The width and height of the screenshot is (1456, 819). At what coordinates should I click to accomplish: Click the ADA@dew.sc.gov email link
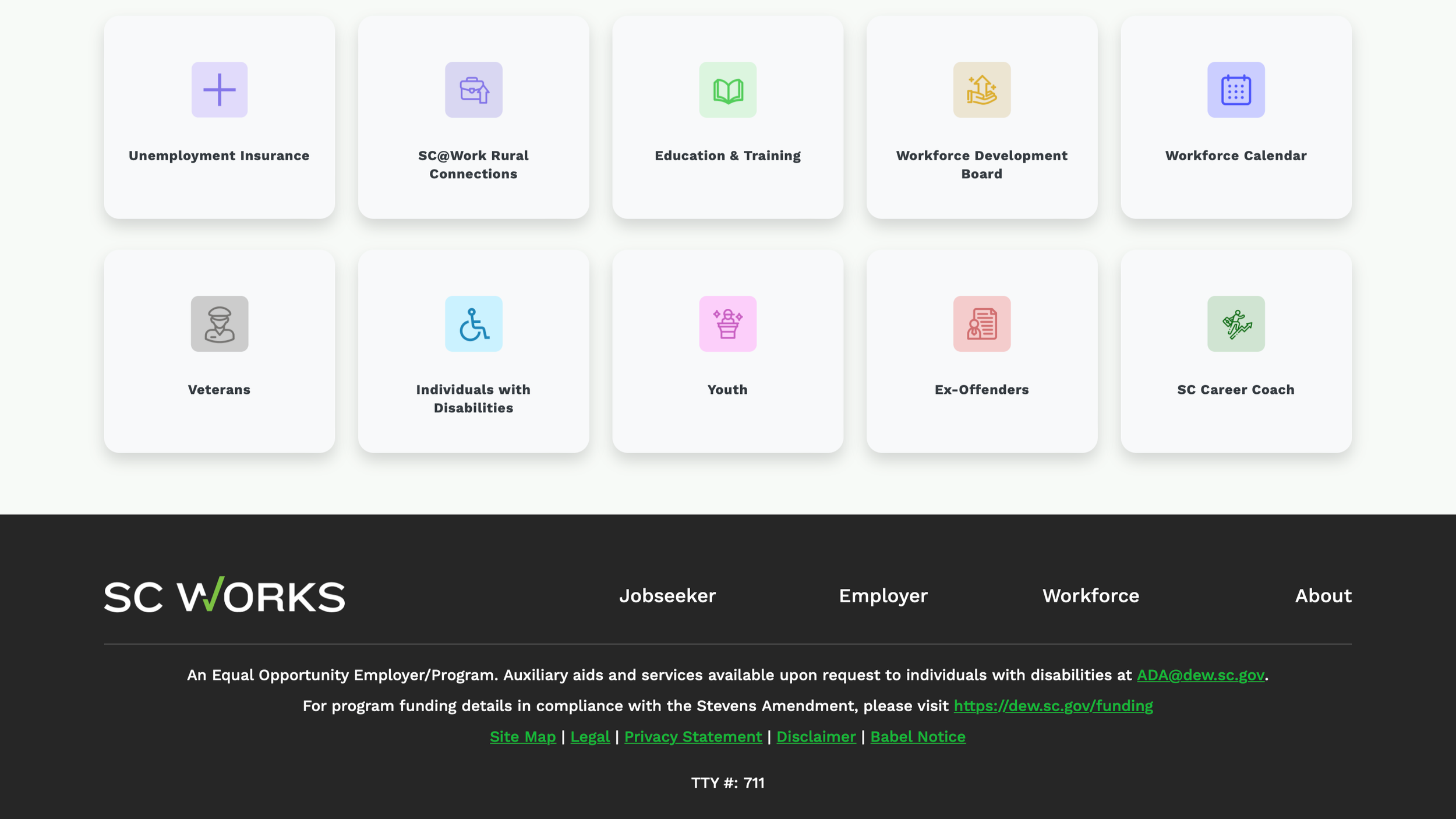coord(1200,675)
